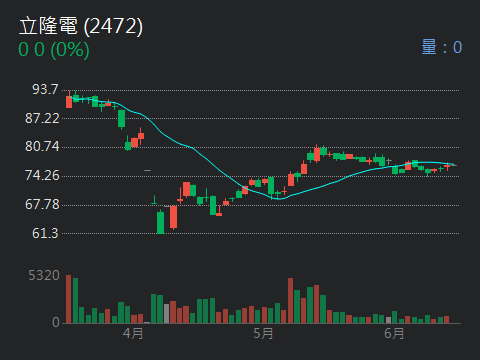The image size is (480, 360).
Task: Click the price change text 0 0 (0%)
Action: [x=54, y=50]
